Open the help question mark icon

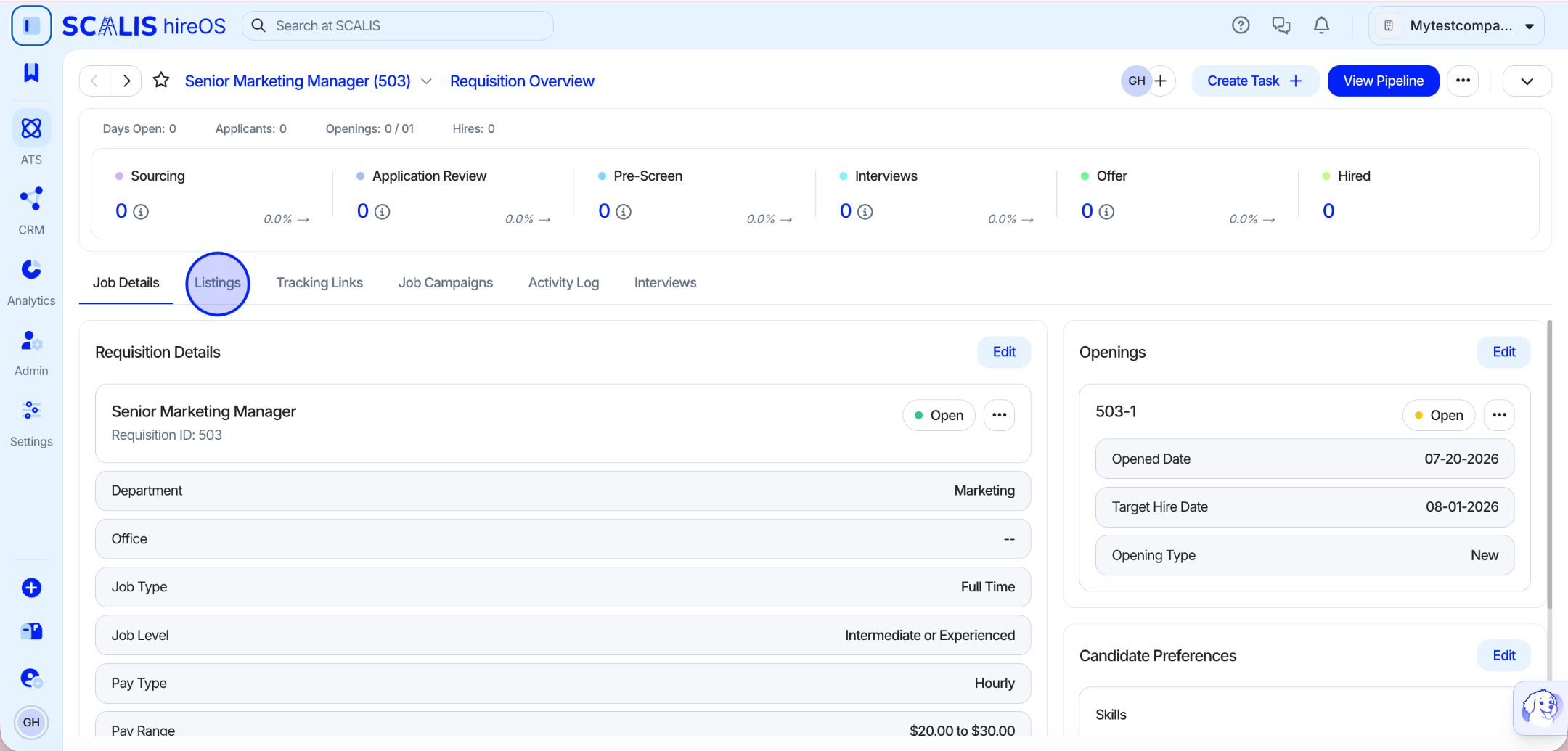click(1241, 25)
